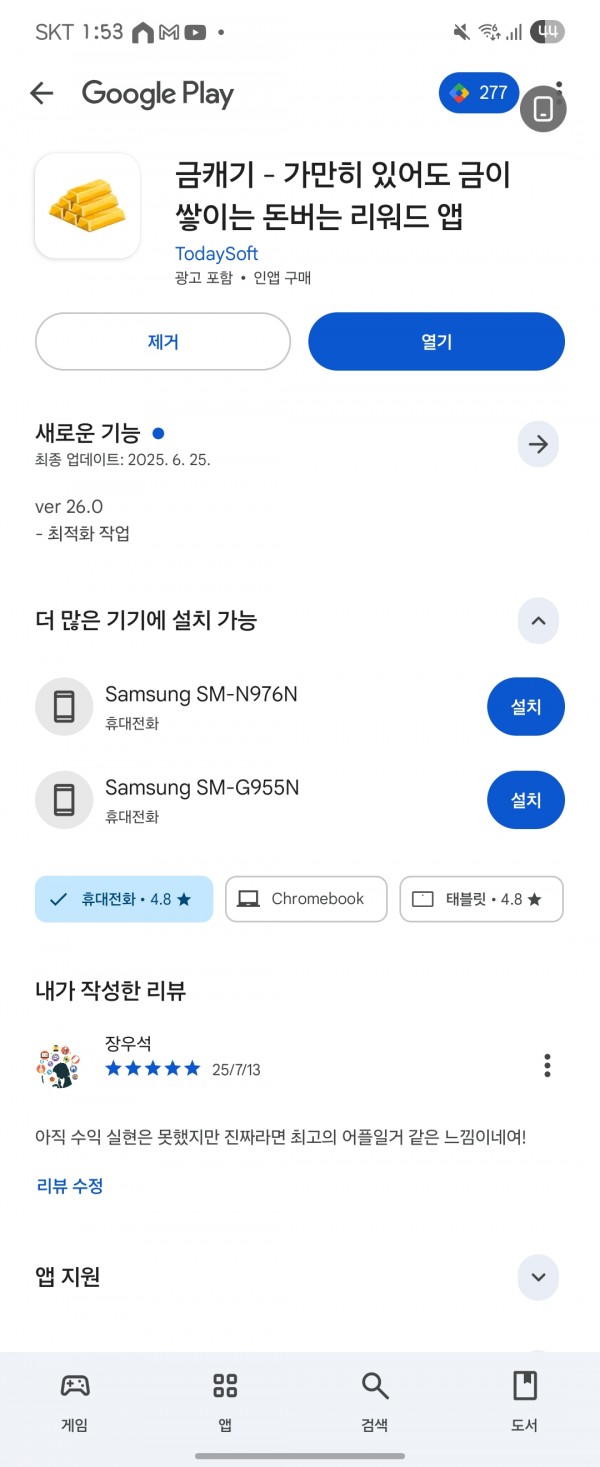
Task: Tap the 열기 open button
Action: [436, 342]
